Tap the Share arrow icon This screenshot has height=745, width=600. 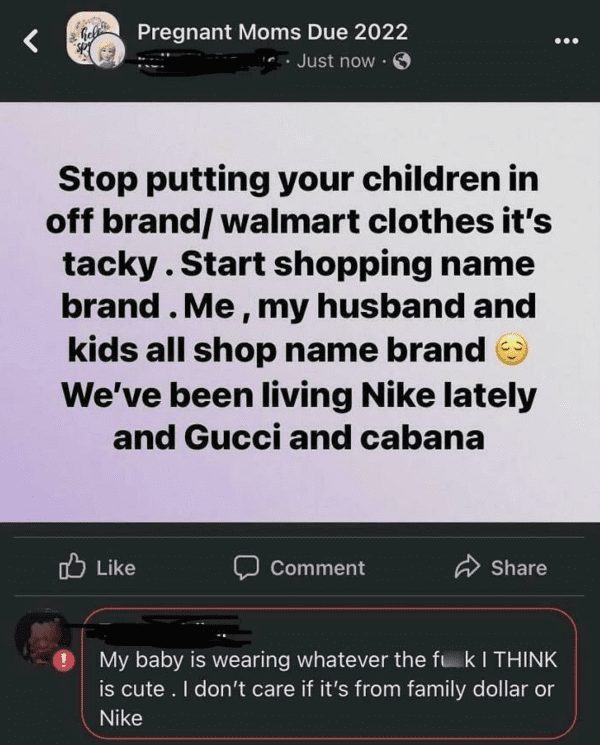[467, 566]
